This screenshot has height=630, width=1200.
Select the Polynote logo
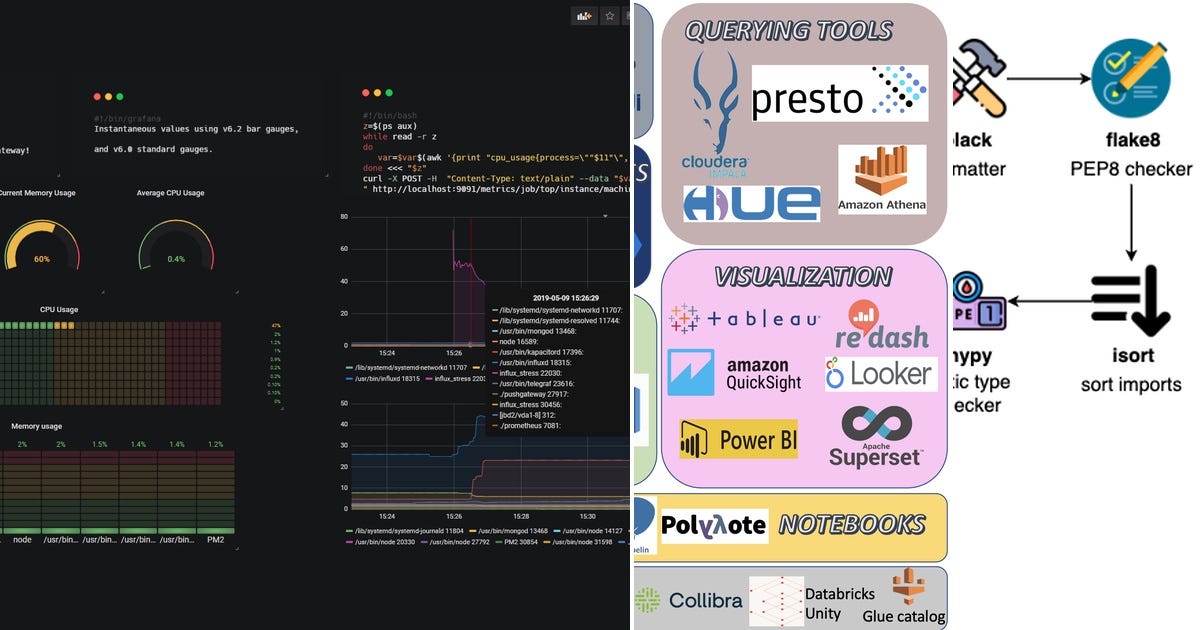point(714,525)
